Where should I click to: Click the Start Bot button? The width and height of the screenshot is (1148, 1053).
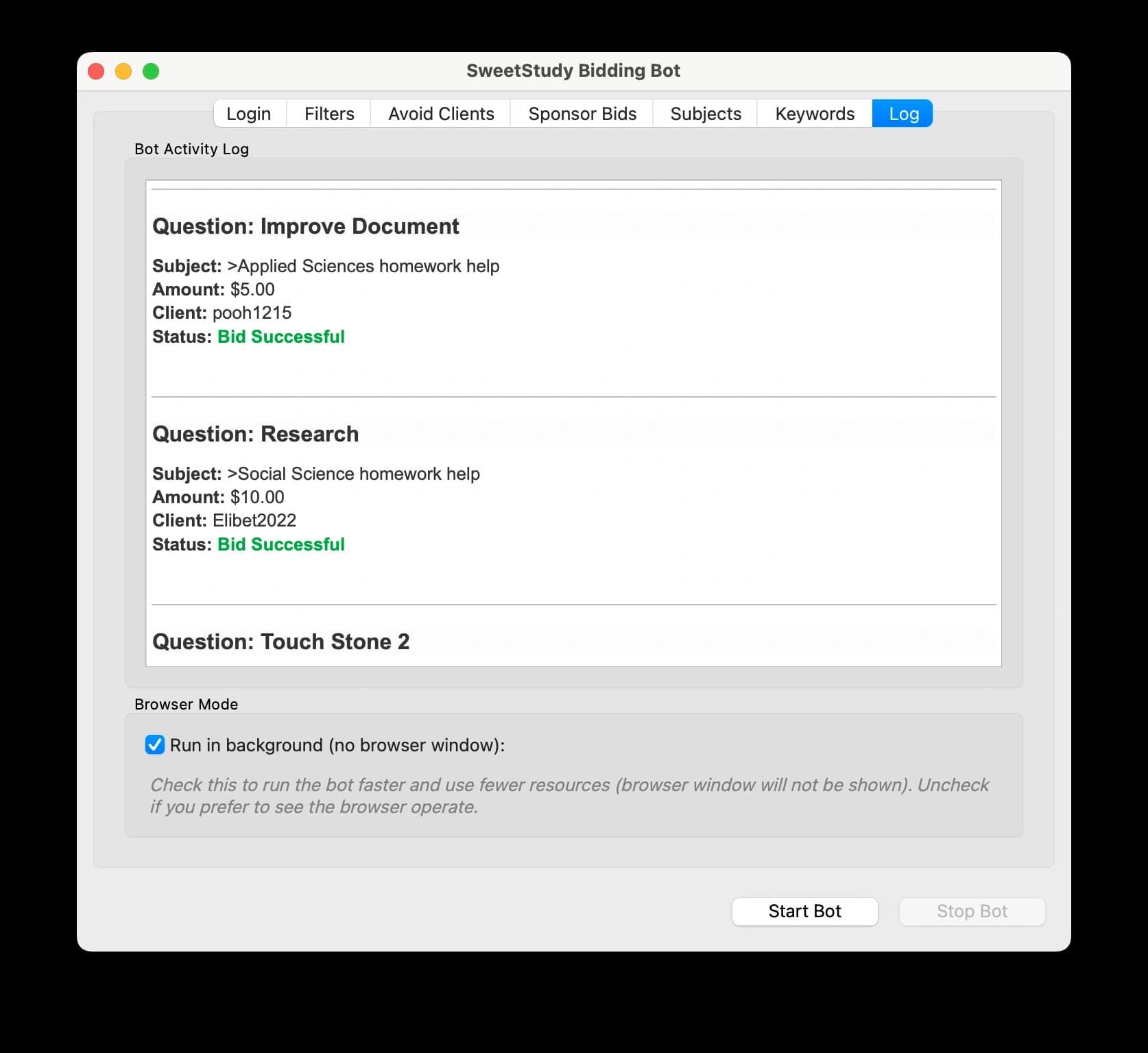click(x=804, y=911)
